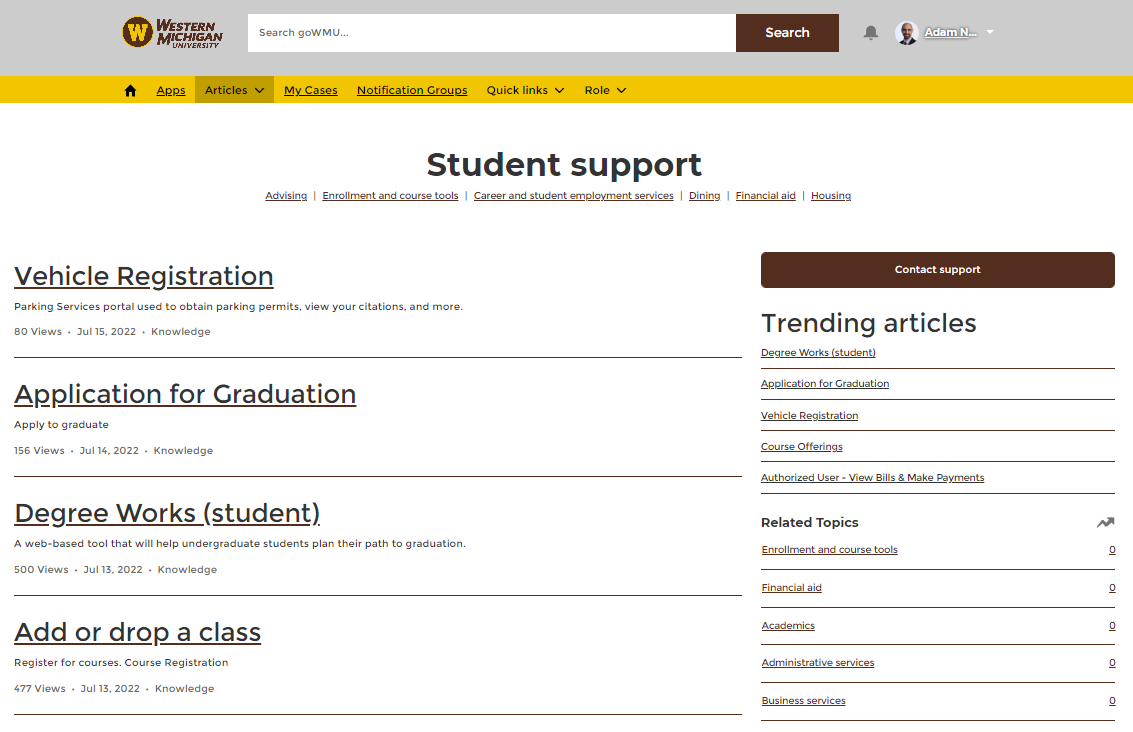The height and width of the screenshot is (732, 1133).
Task: Click the trending arrow icon beside Related Topics
Action: click(x=1104, y=522)
